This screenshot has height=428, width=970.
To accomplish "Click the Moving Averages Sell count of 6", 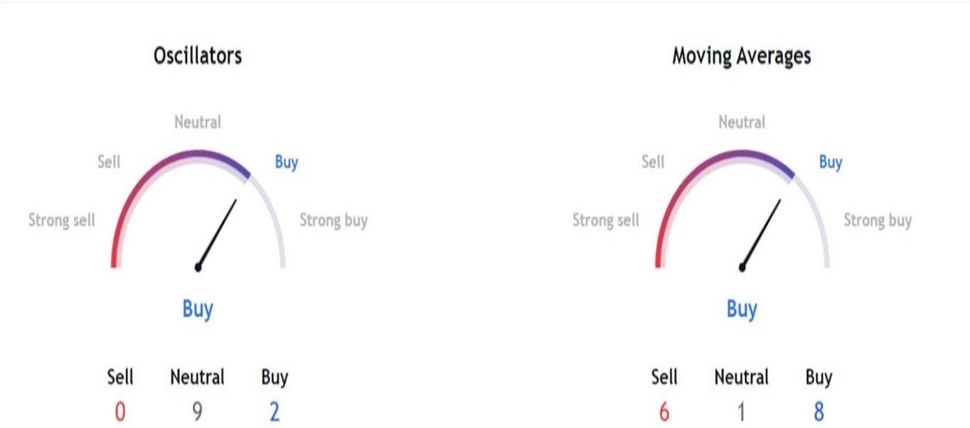I will pyautogui.click(x=664, y=411).
